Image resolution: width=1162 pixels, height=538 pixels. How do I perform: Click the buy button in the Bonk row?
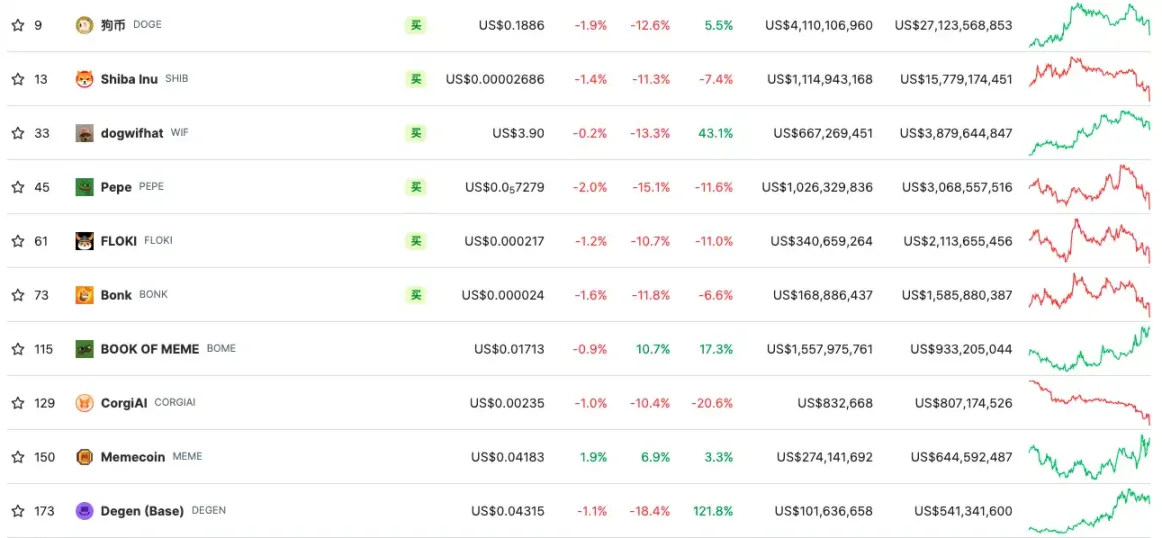[416, 295]
